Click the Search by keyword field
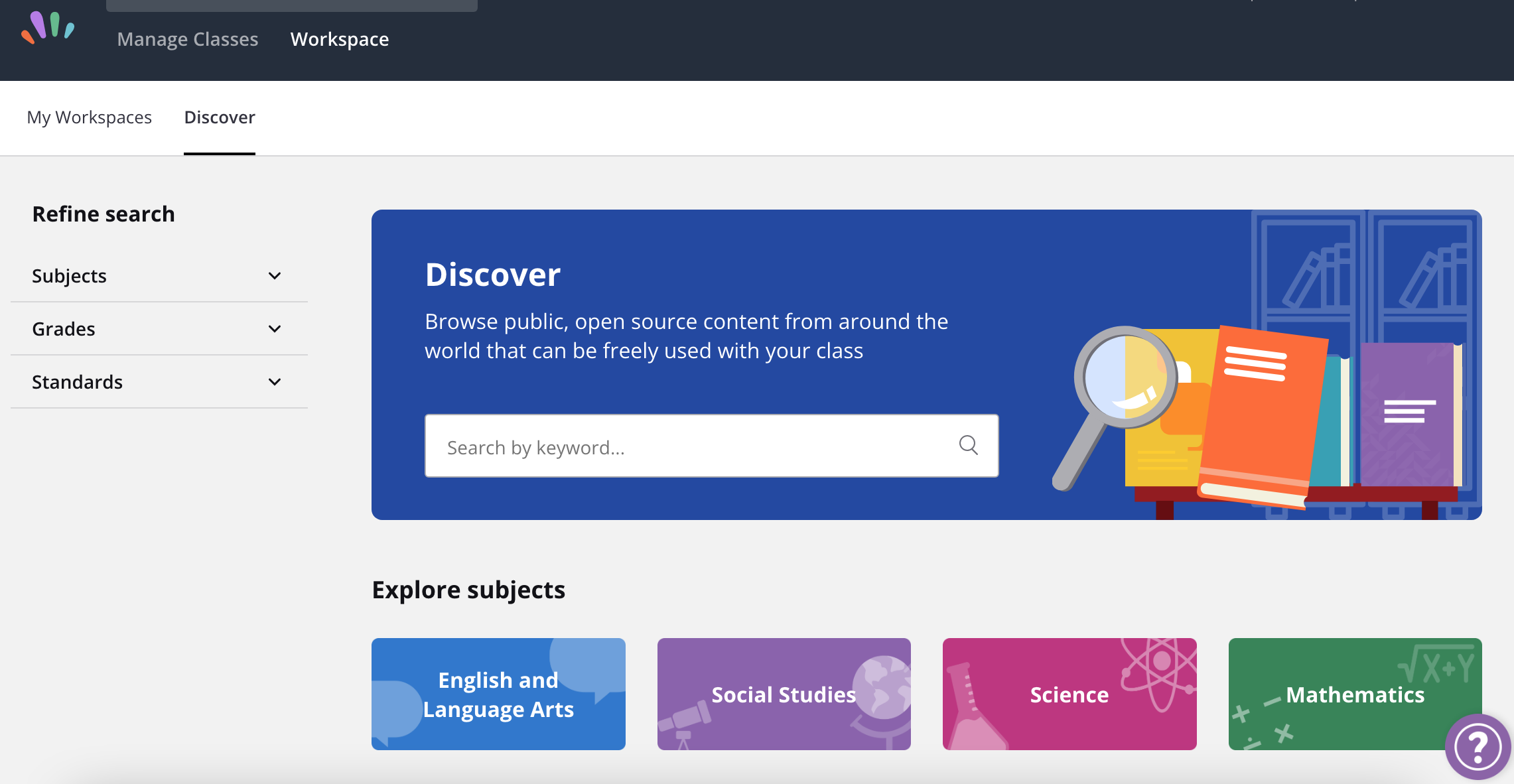 pyautogui.click(x=711, y=446)
